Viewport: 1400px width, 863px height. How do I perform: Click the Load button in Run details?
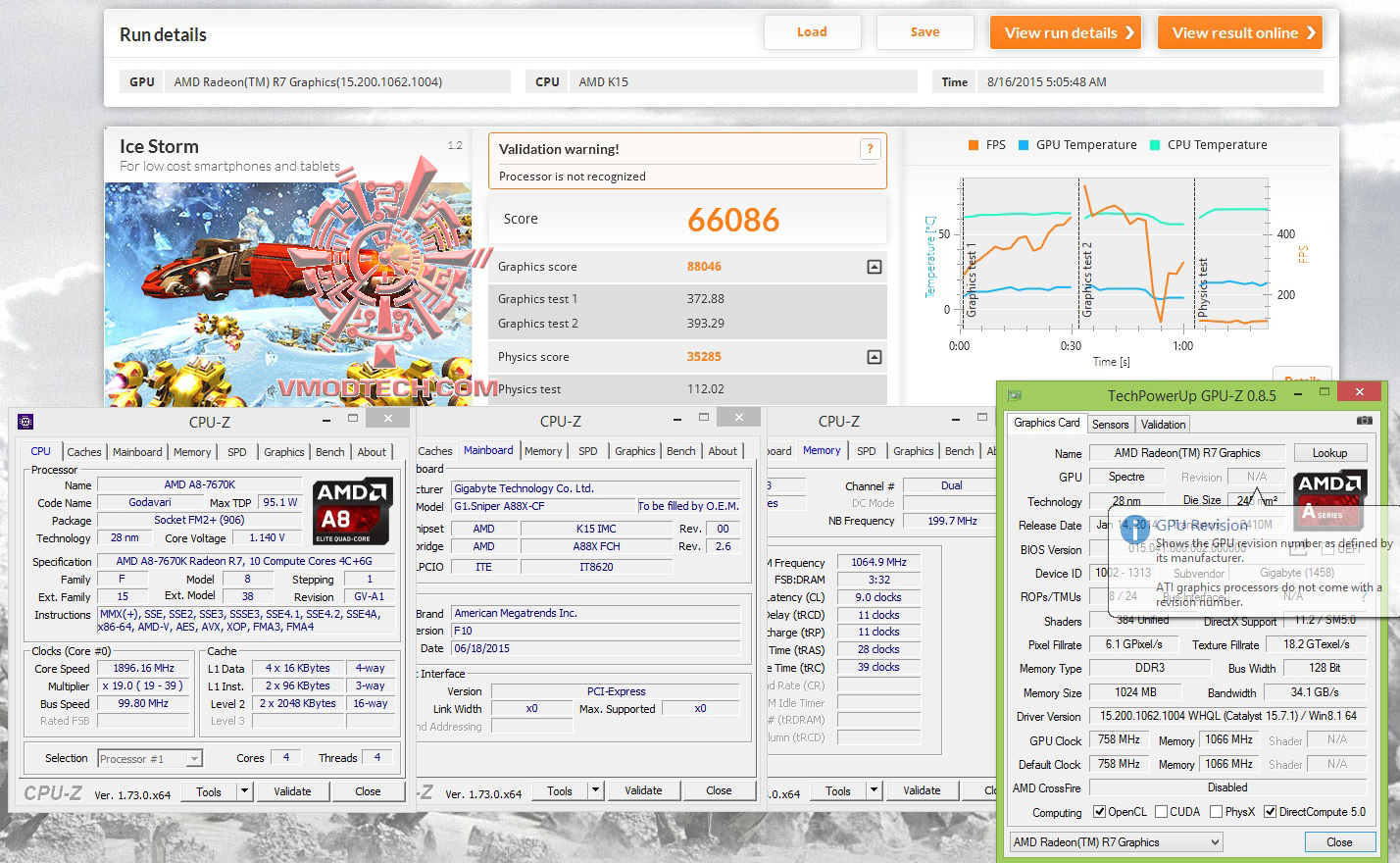click(812, 32)
